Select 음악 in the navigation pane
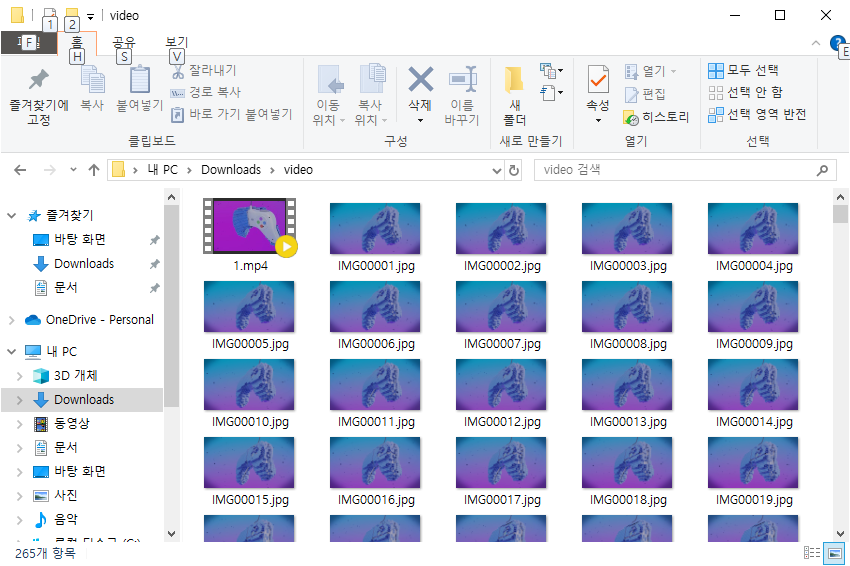 click(65, 519)
